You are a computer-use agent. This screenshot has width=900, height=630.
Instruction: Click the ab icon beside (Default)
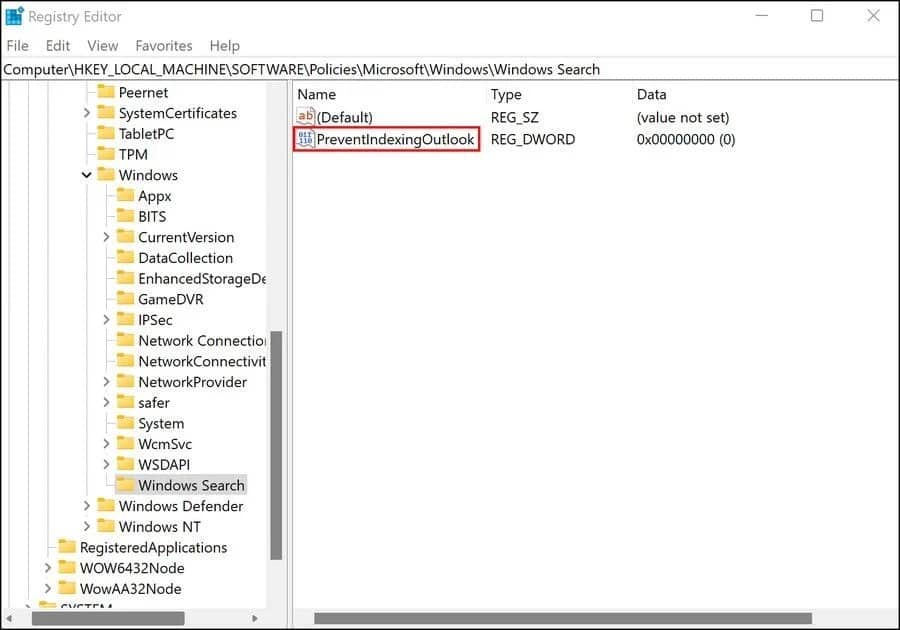(306, 117)
